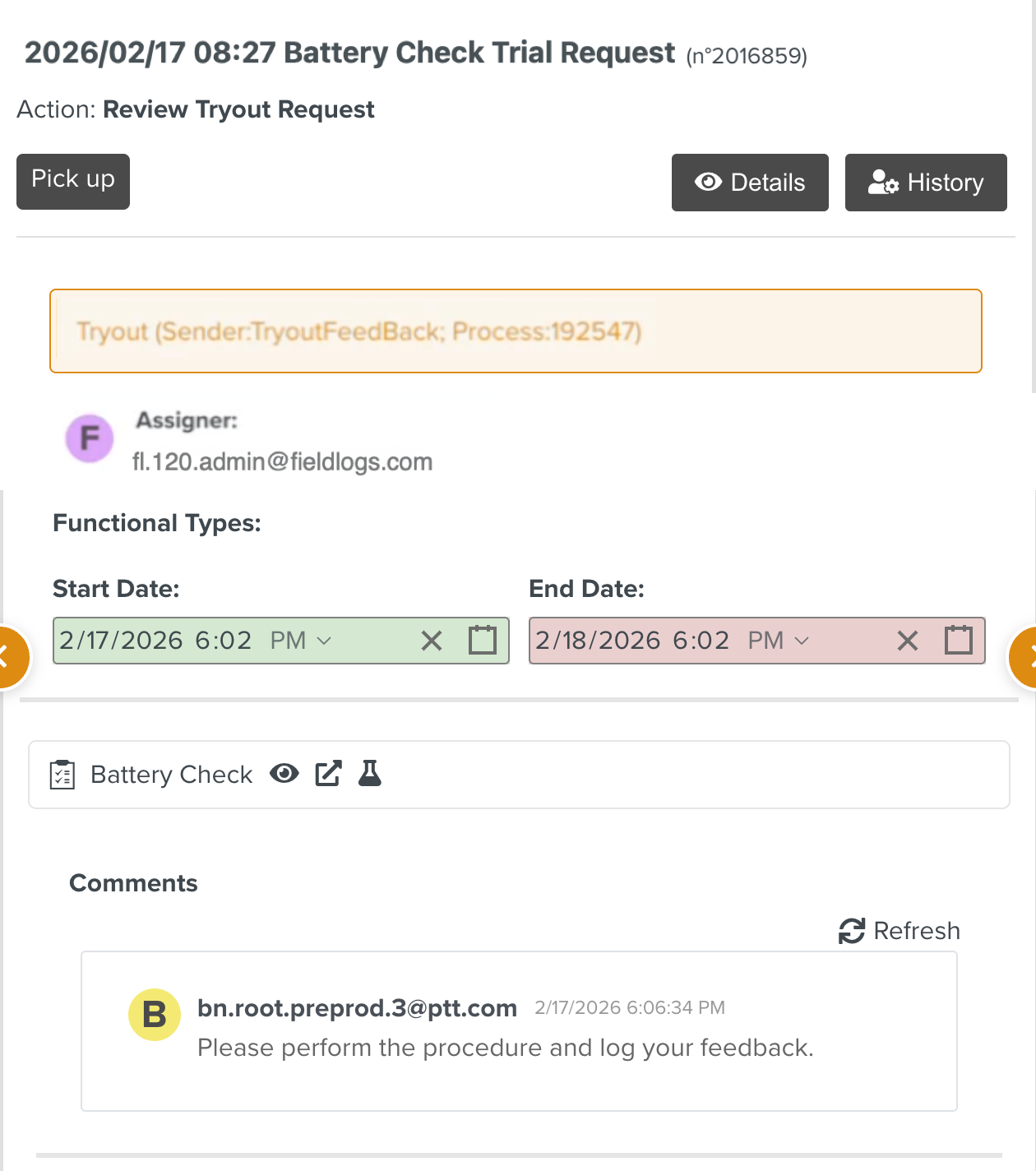Clear the End Date value
1036x1171 pixels.
point(908,640)
